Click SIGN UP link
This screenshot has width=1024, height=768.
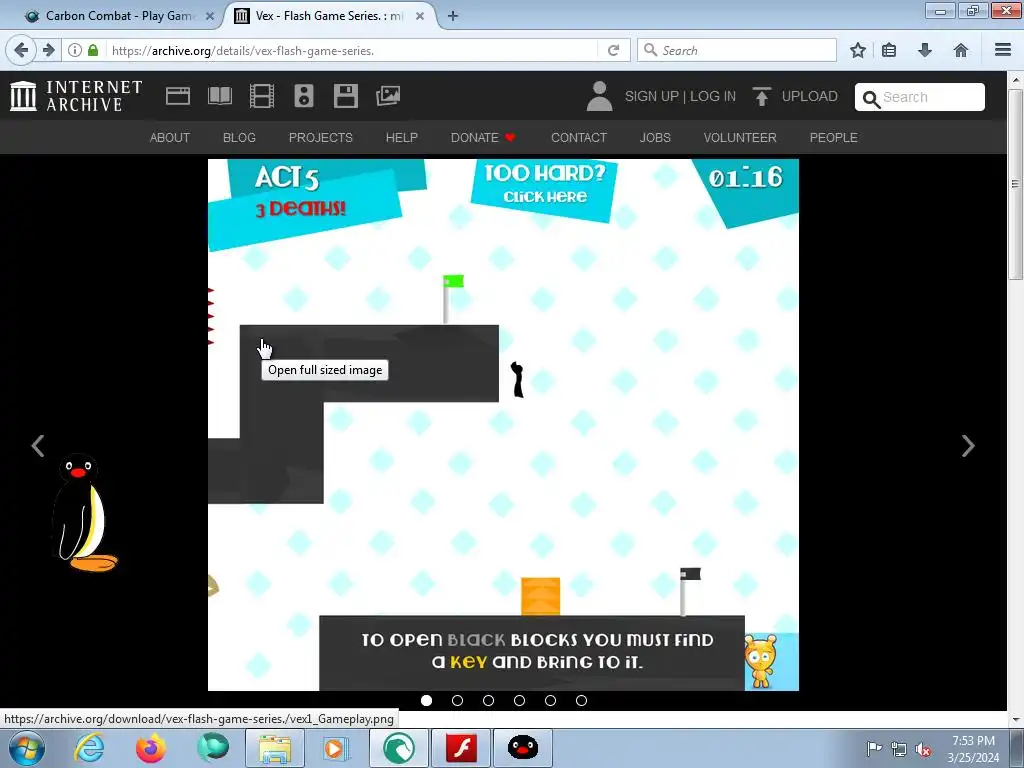[651, 97]
